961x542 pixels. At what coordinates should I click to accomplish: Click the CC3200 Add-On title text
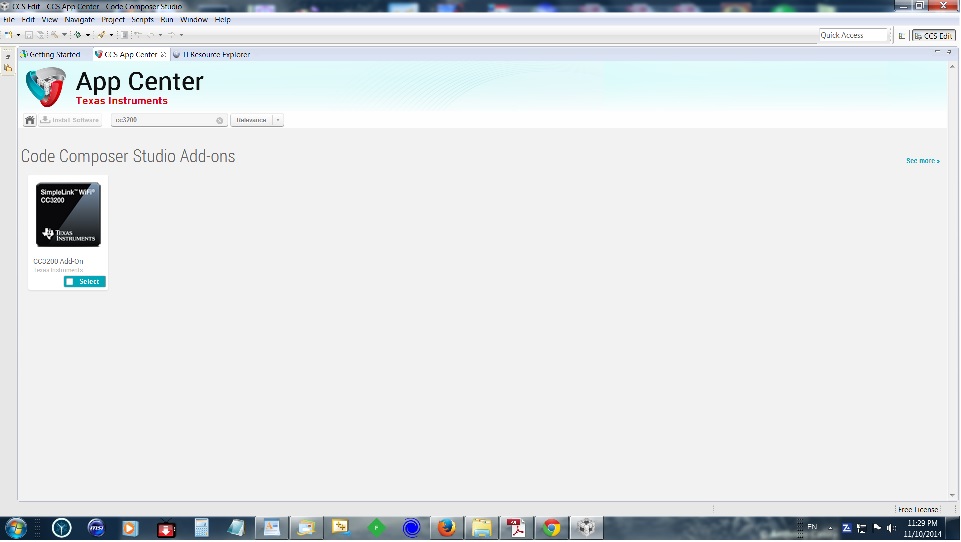[58, 261]
